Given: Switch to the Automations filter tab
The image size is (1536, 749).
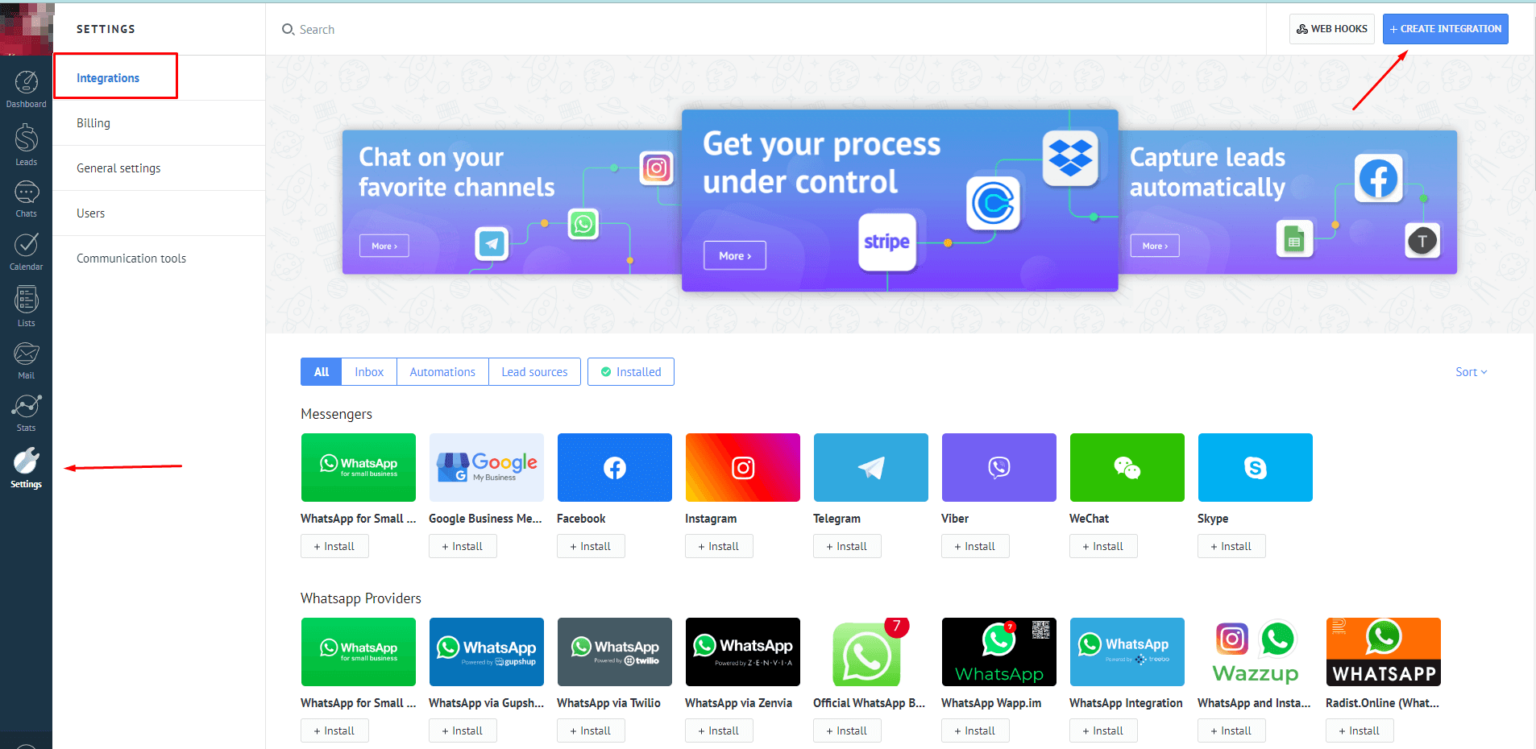Looking at the screenshot, I should coord(442,371).
